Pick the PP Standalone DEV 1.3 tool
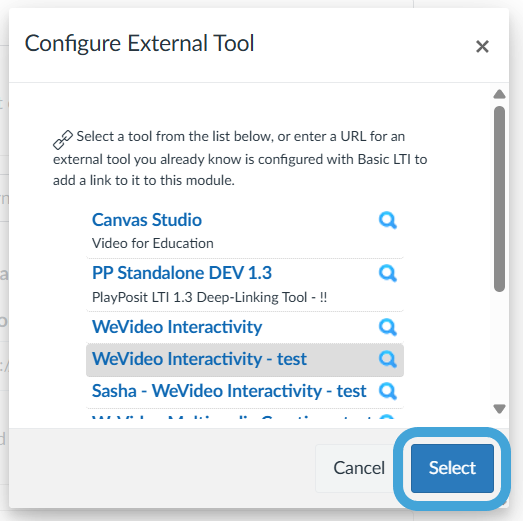Viewport: 523px width, 521px height. (x=182, y=273)
